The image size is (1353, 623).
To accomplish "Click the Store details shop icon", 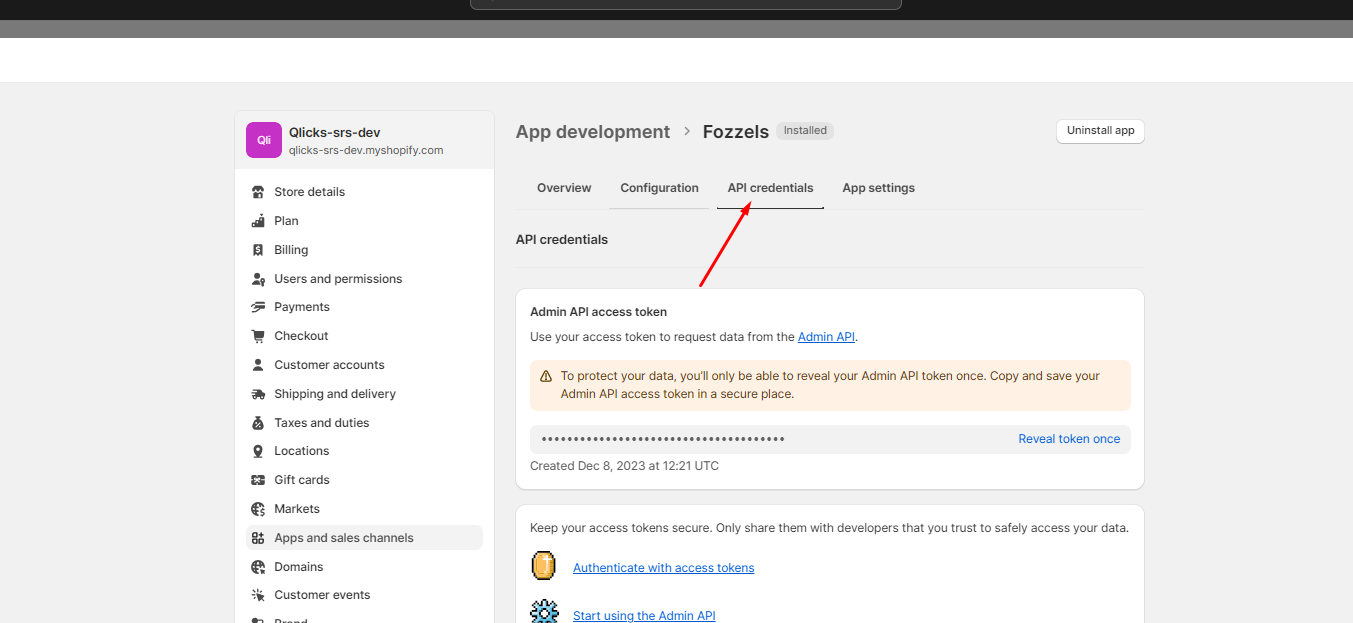I will pos(258,192).
